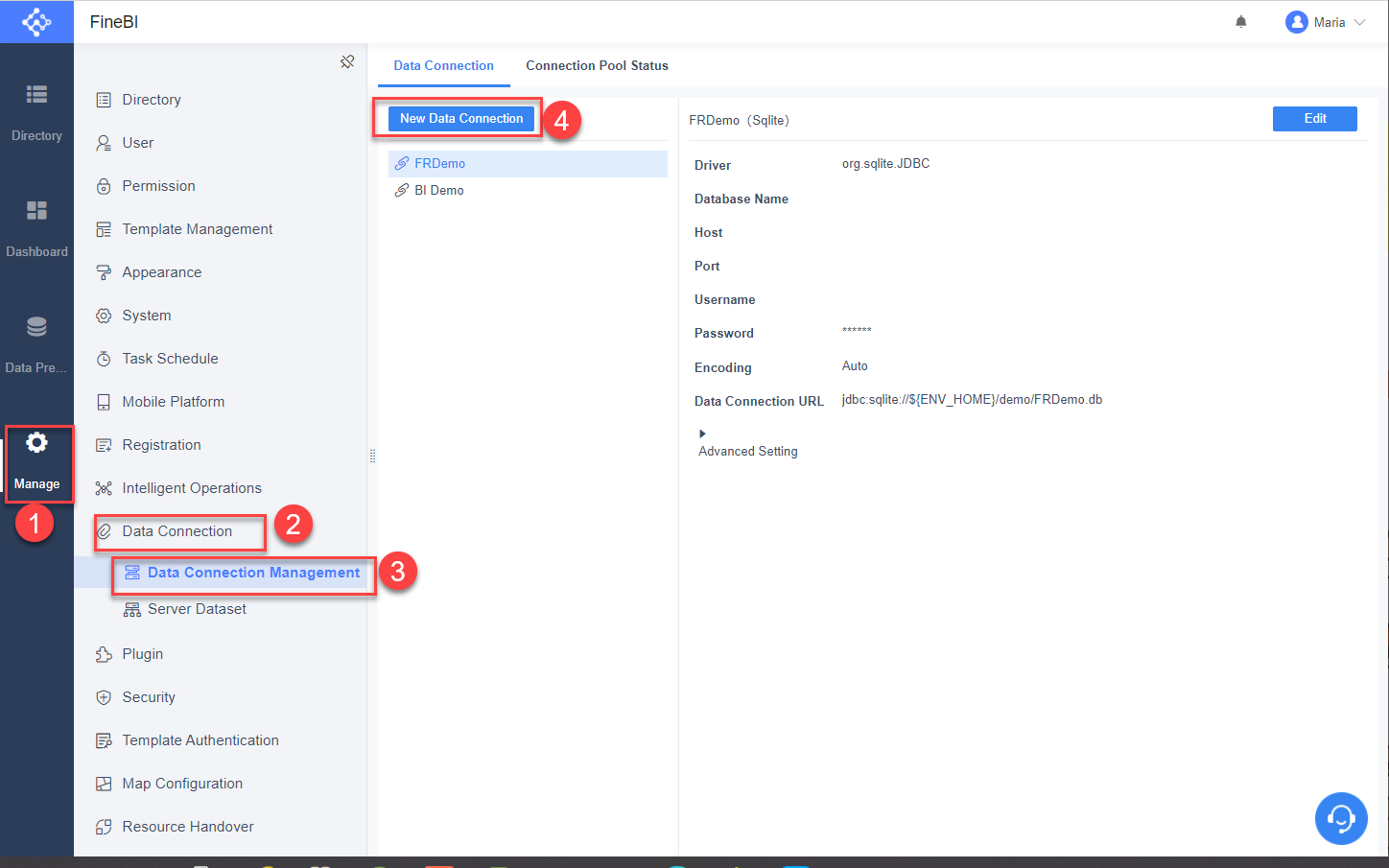Viewport: 1389px width, 868px height.
Task: Open the Resource Handover menu label
Action: pyautogui.click(x=188, y=827)
